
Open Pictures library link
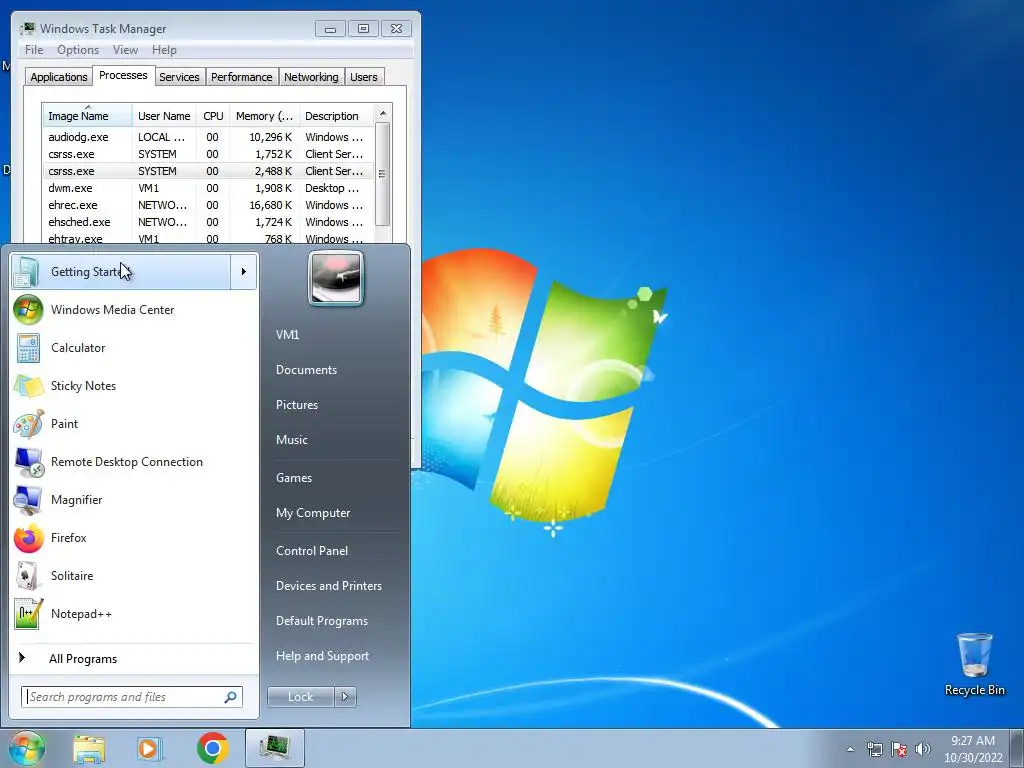click(296, 405)
